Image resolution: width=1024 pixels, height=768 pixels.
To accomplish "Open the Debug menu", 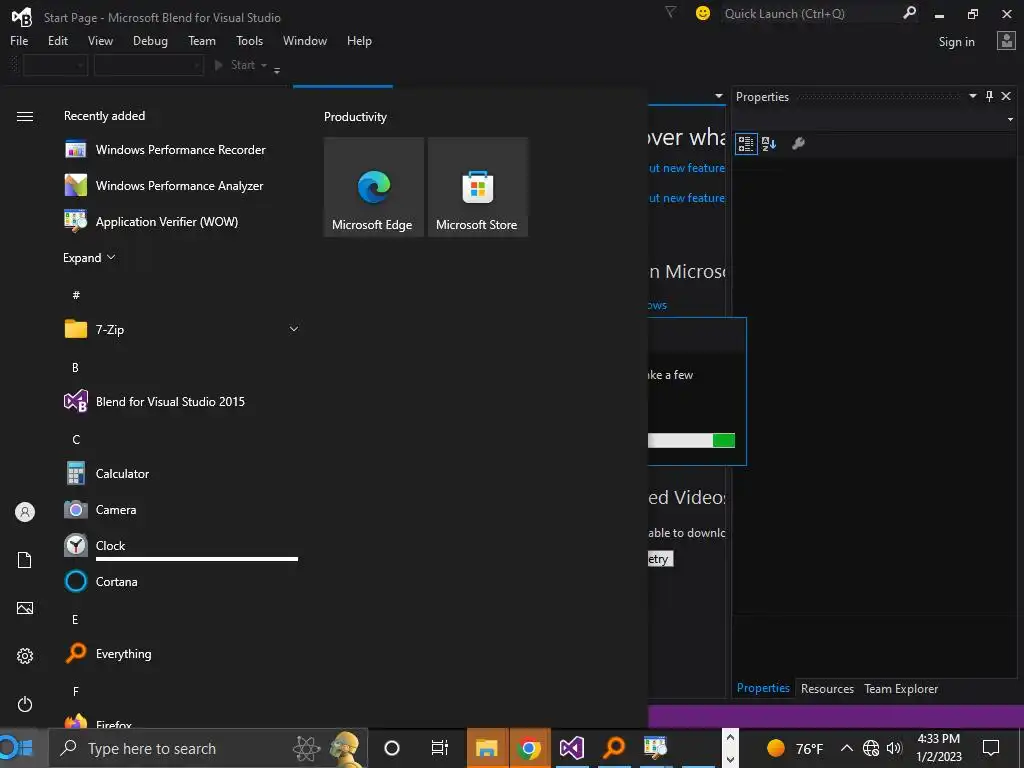I will tap(150, 40).
